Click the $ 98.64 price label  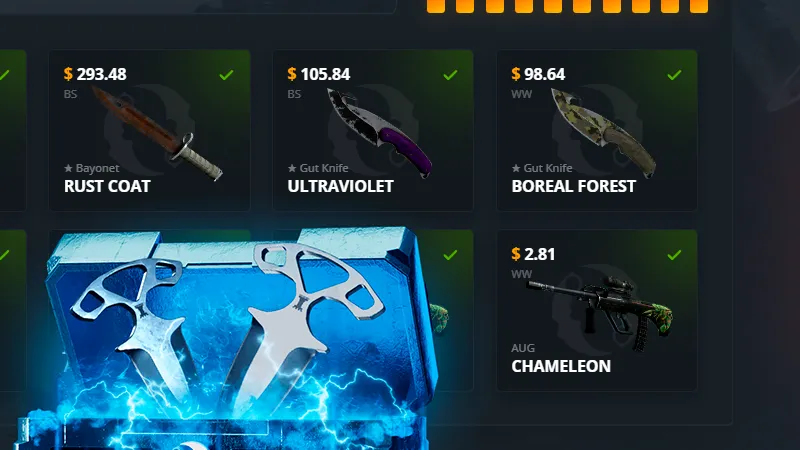[538, 74]
